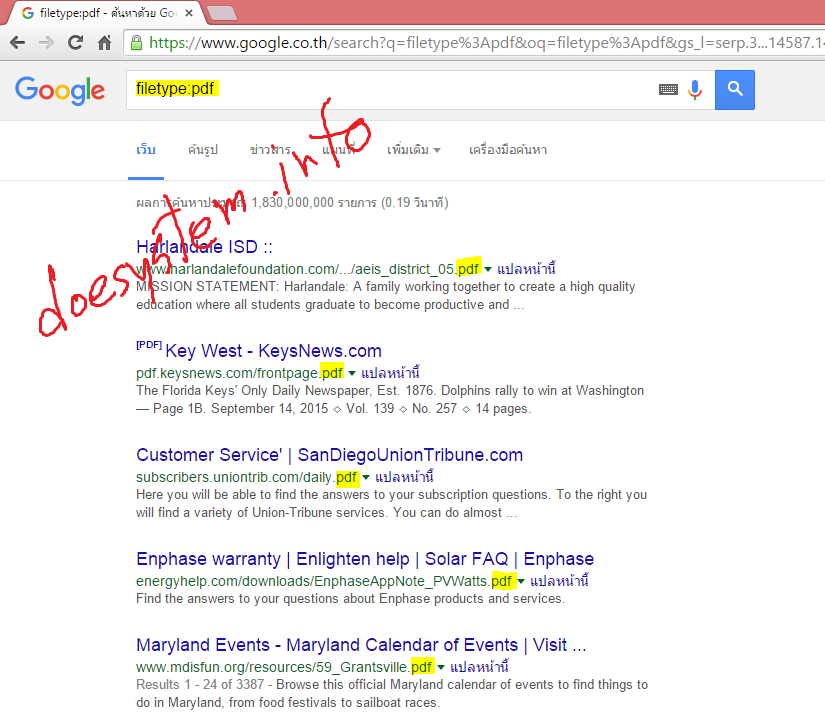Close the filetype:pdf browser tab
This screenshot has height=713, width=825.
(189, 13)
